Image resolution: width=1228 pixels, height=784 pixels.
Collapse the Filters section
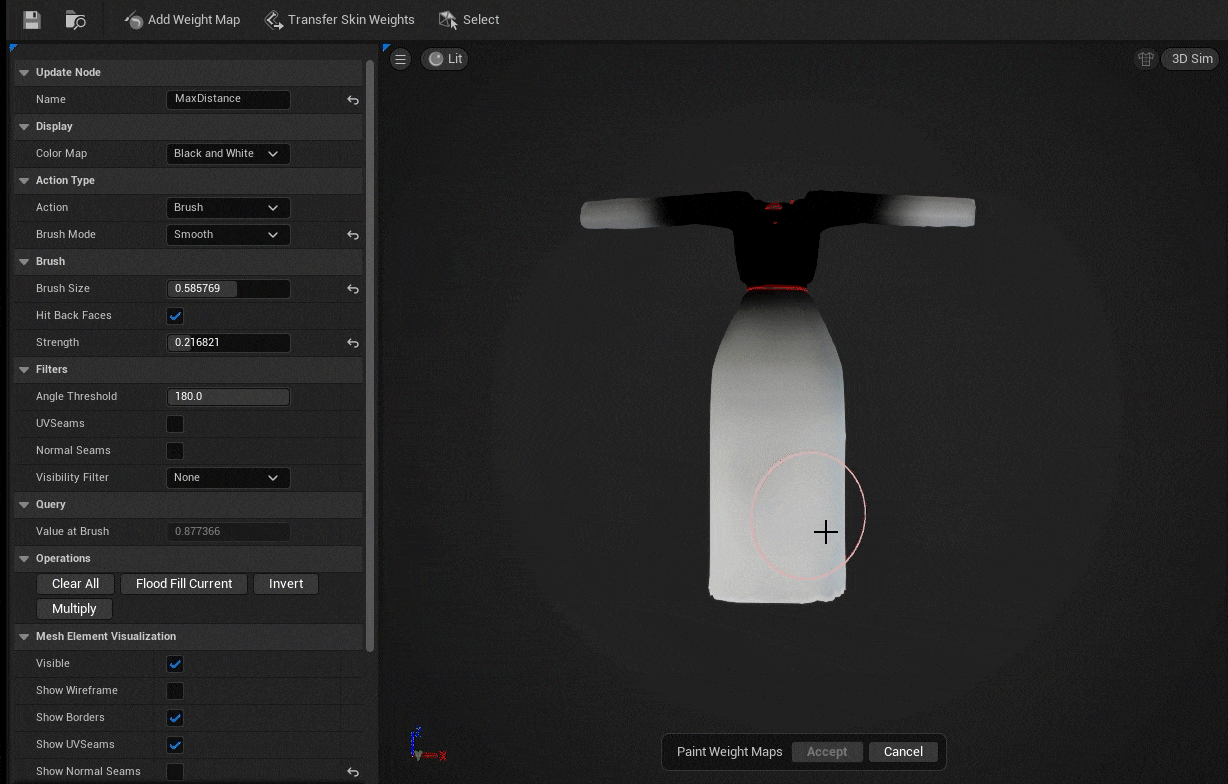click(x=24, y=370)
